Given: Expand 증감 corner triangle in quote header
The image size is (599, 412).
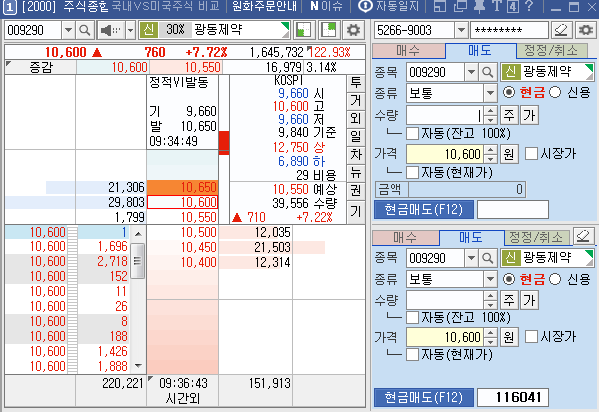Looking at the screenshot, I should point(9,63).
